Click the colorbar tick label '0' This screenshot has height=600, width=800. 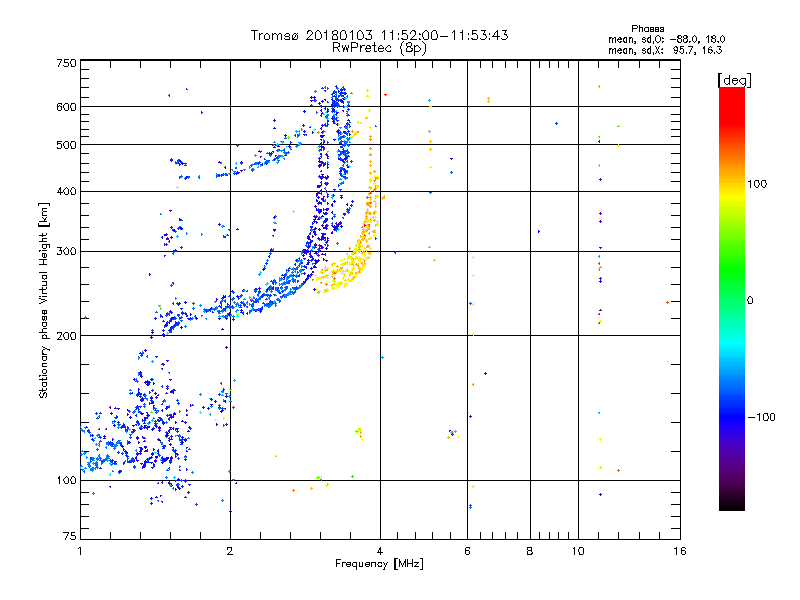click(749, 301)
